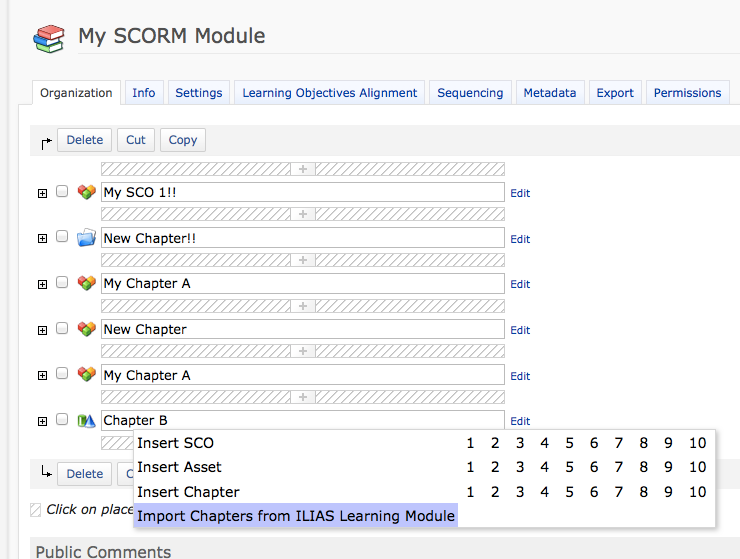The height and width of the screenshot is (559, 740).
Task: Click the SCO icon beside My SCO 1!!
Action: (86, 192)
